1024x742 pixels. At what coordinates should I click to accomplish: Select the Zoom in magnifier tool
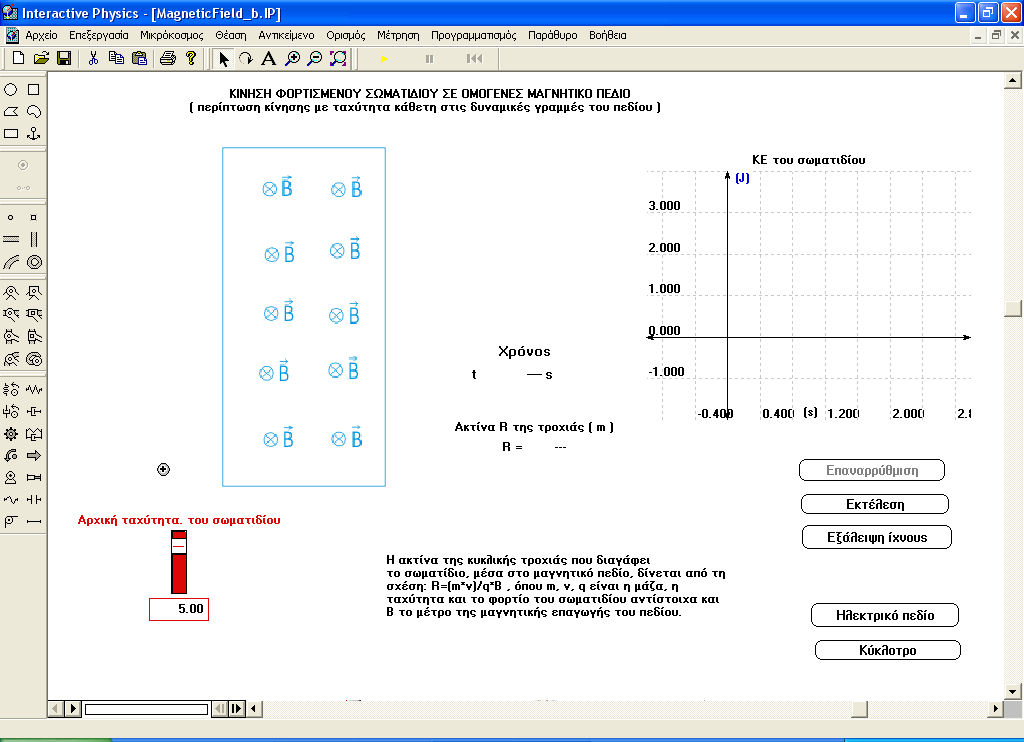pos(293,59)
